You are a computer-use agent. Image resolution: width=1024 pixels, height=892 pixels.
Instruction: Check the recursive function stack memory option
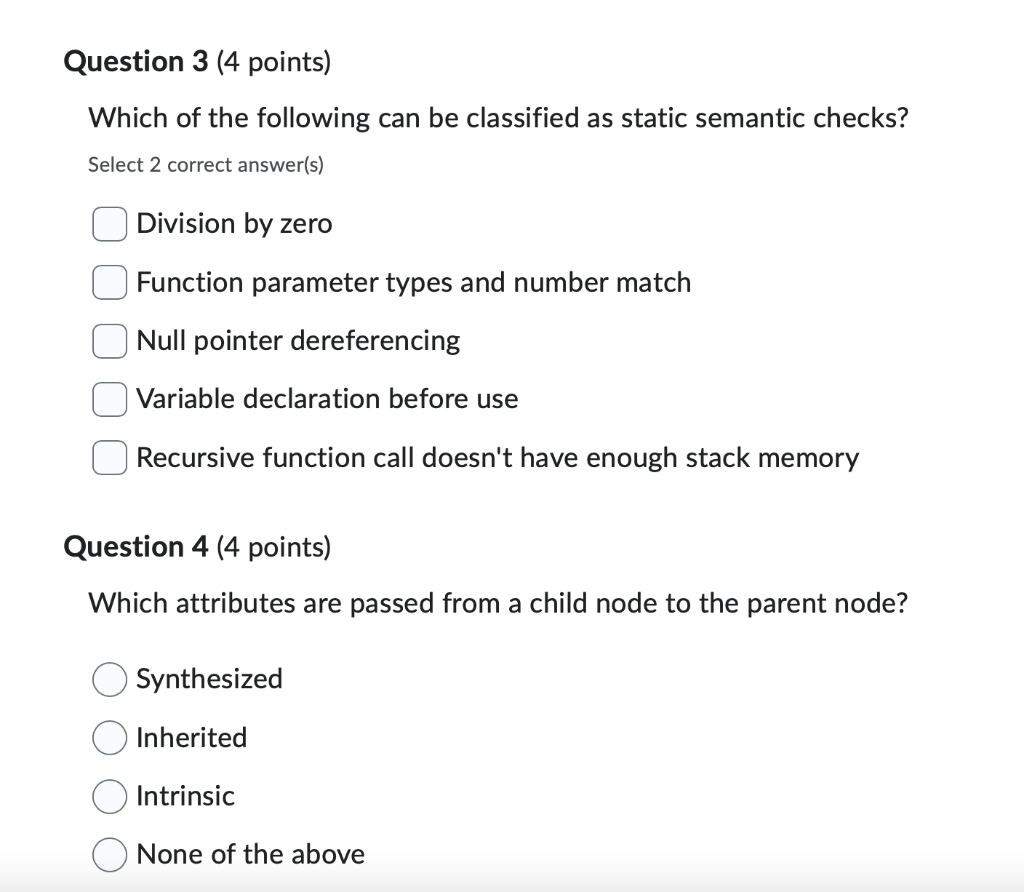pos(109,458)
